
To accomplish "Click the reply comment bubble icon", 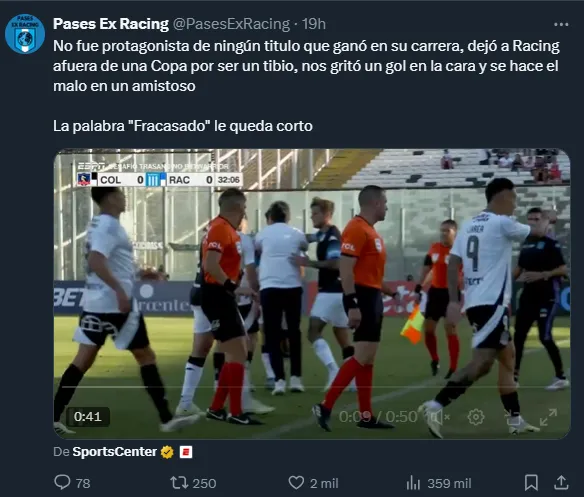I will point(62,482).
